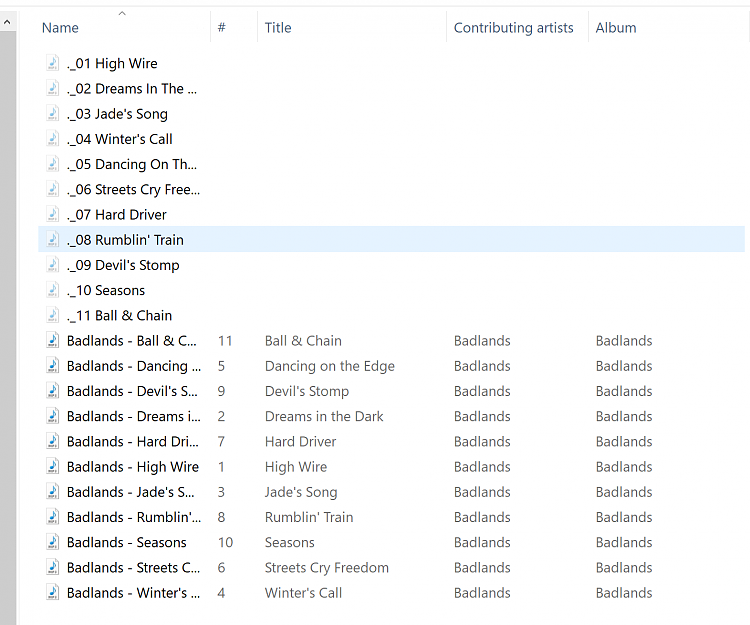
Task: Select the file named ._04 Winter's Call
Action: 120,139
